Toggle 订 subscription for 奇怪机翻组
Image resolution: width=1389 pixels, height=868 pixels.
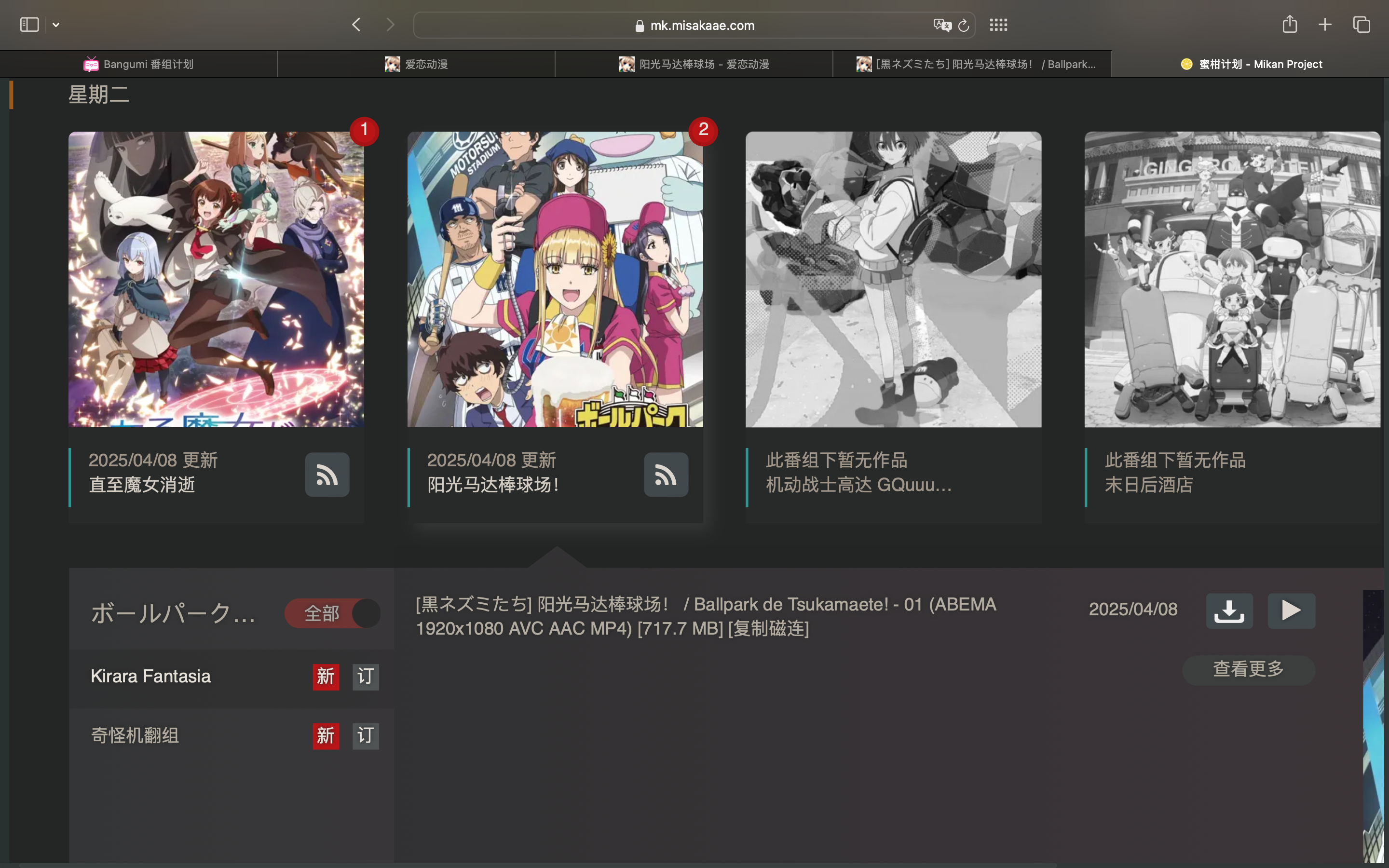(366, 736)
